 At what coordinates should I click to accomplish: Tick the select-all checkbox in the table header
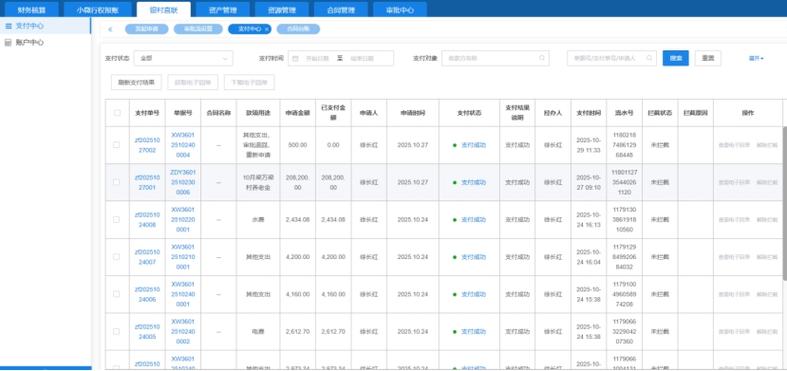(x=117, y=113)
